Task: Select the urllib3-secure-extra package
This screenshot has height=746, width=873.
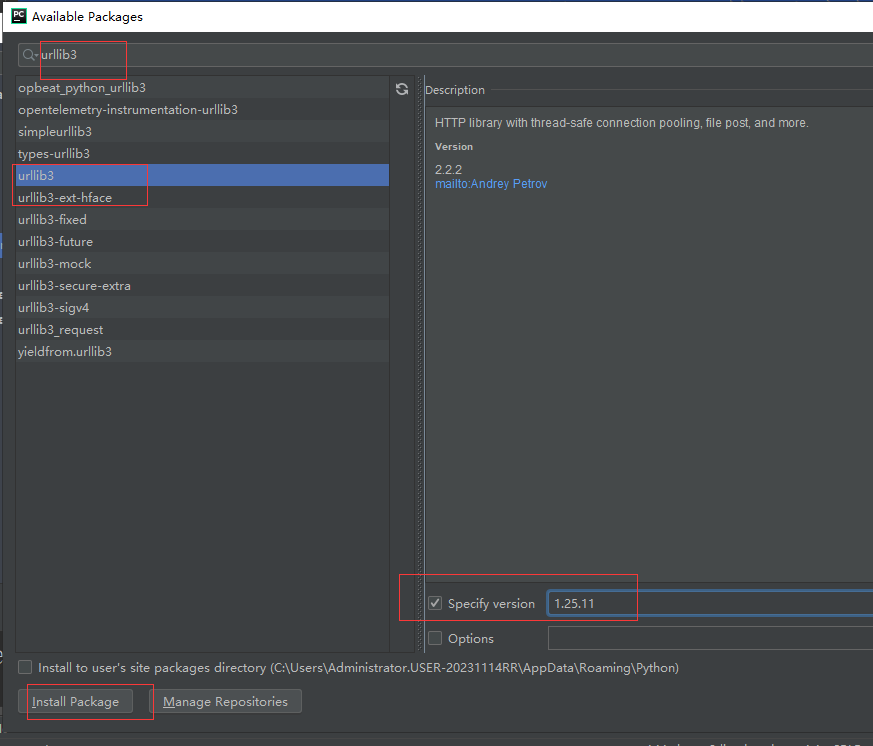Action: pyautogui.click(x=203, y=286)
